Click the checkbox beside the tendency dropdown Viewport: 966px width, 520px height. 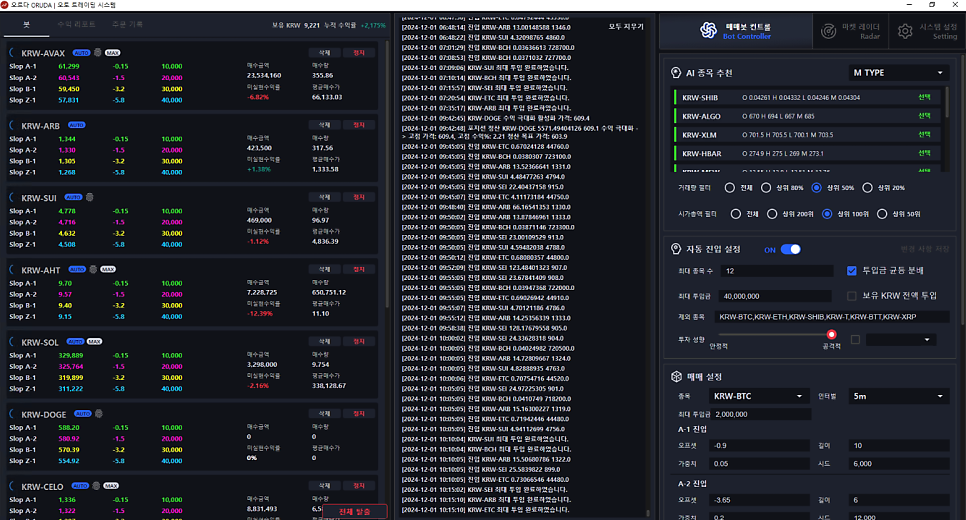[x=855, y=339]
